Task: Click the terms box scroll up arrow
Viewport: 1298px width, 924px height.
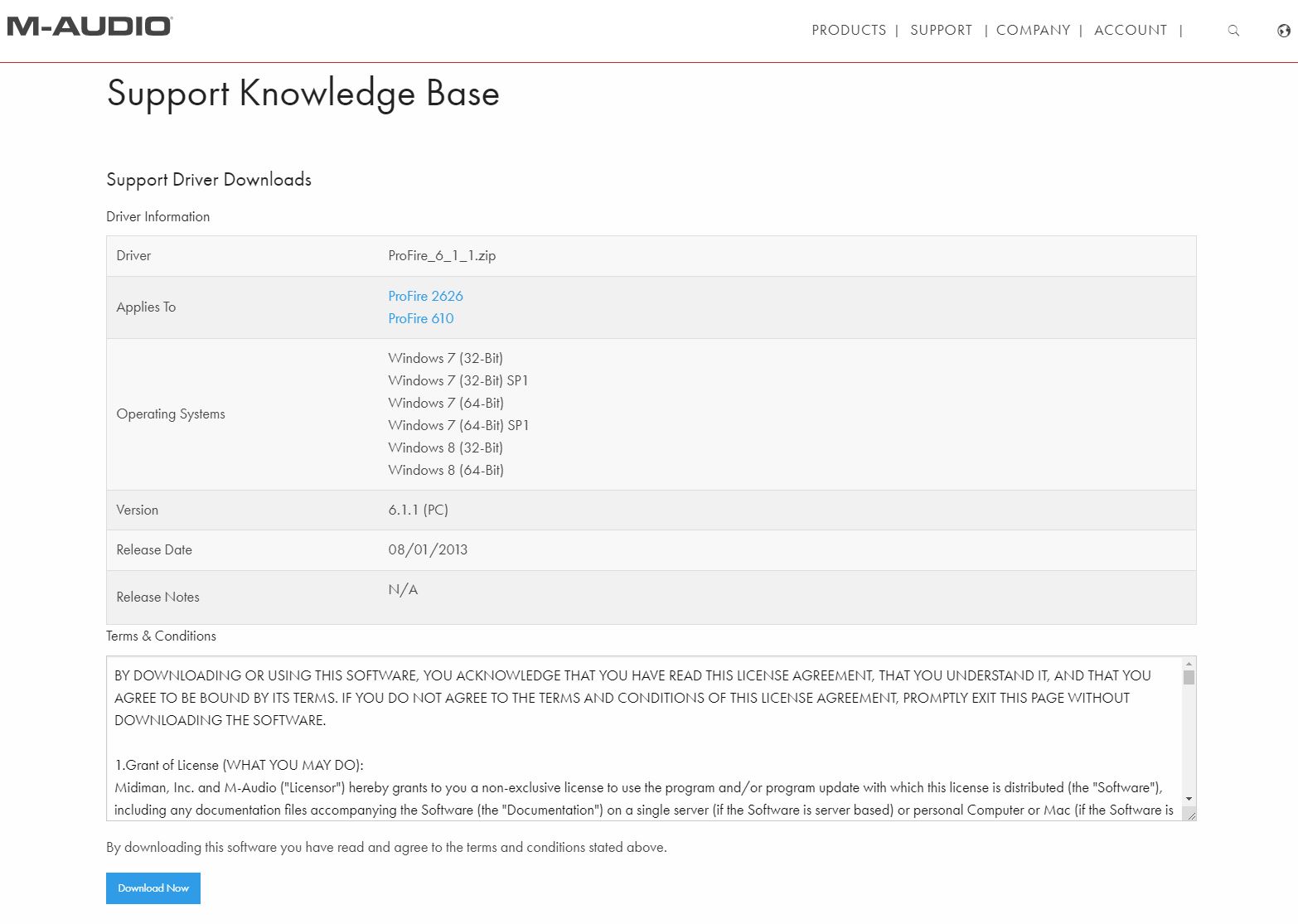Action: click(1189, 664)
